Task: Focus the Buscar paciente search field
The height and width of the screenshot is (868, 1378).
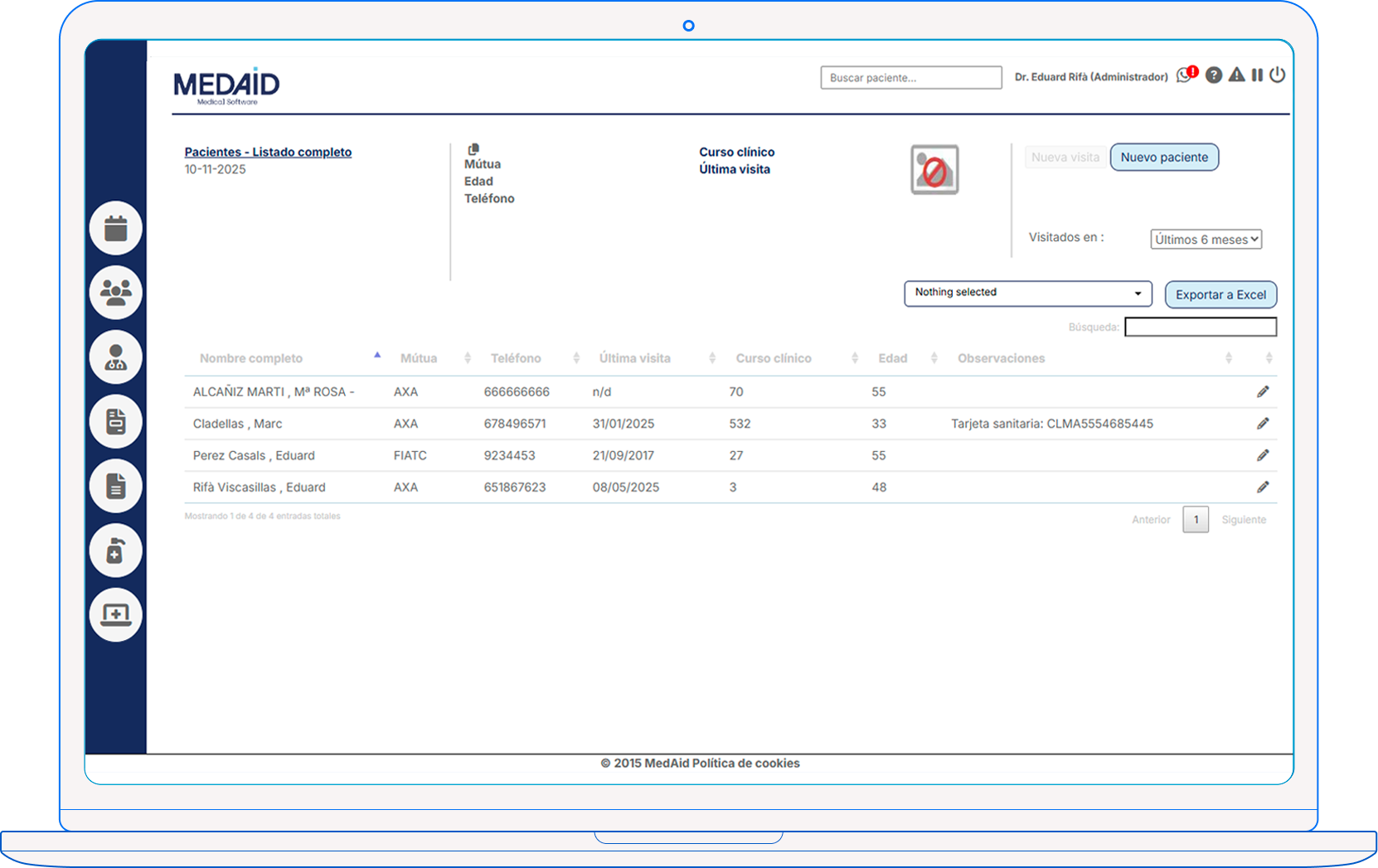Action: click(x=911, y=78)
